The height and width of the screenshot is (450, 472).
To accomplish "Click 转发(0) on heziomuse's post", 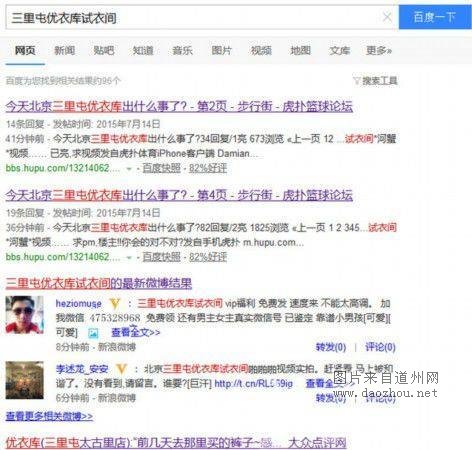I will [x=331, y=347].
